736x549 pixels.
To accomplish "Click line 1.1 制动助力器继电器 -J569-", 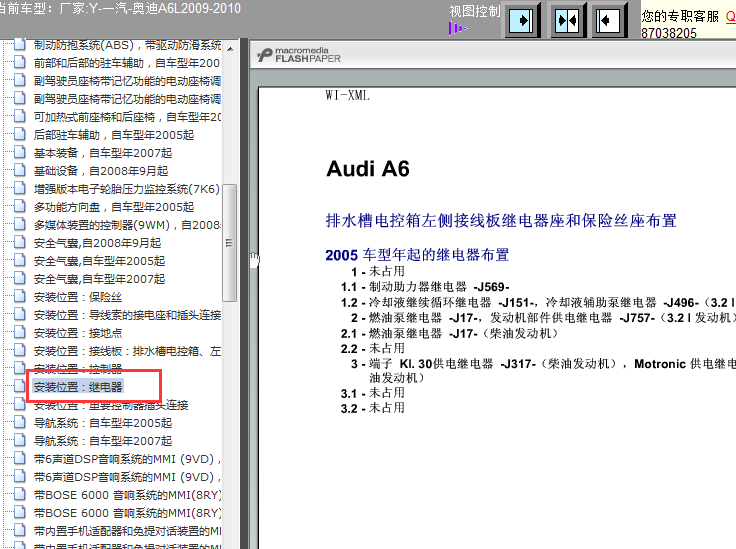I will (425, 287).
